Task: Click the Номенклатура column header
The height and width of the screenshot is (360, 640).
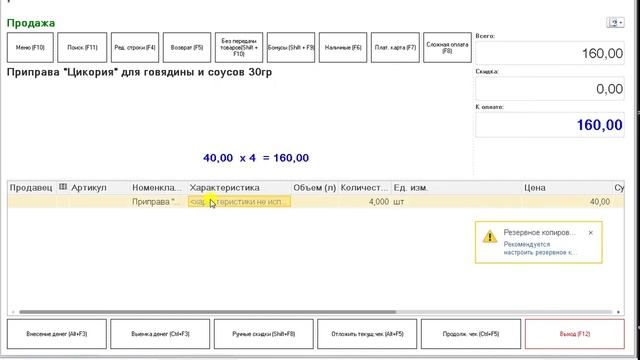Action: point(158,188)
